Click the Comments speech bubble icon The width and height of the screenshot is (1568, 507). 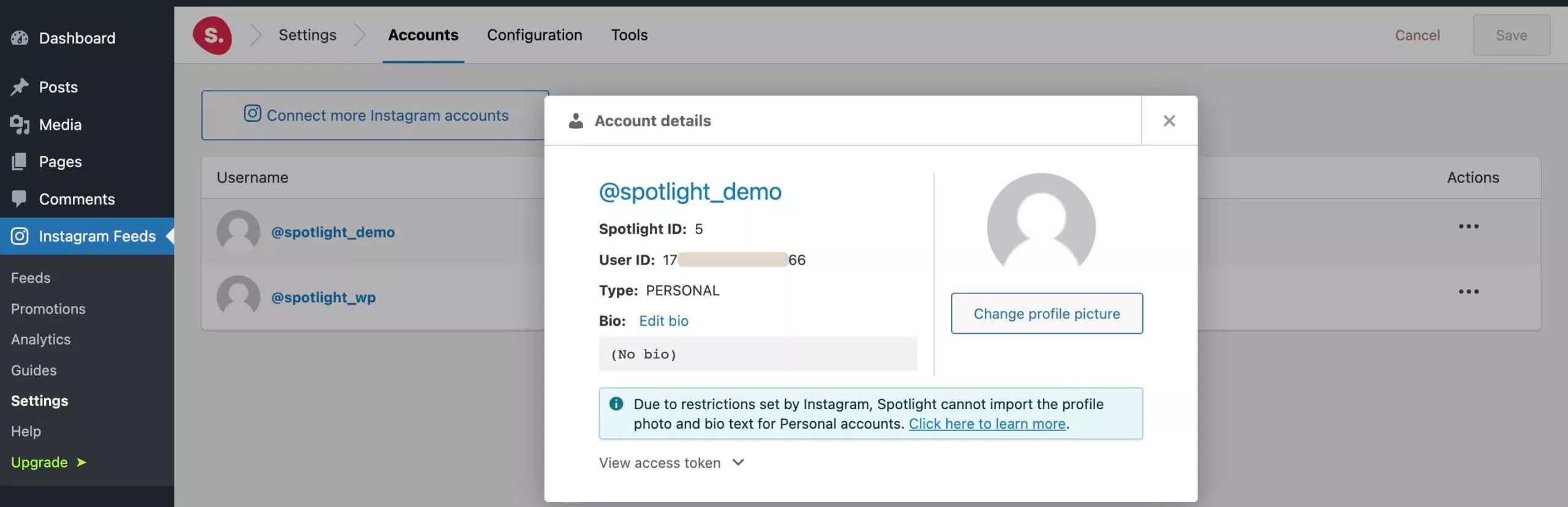[19, 198]
